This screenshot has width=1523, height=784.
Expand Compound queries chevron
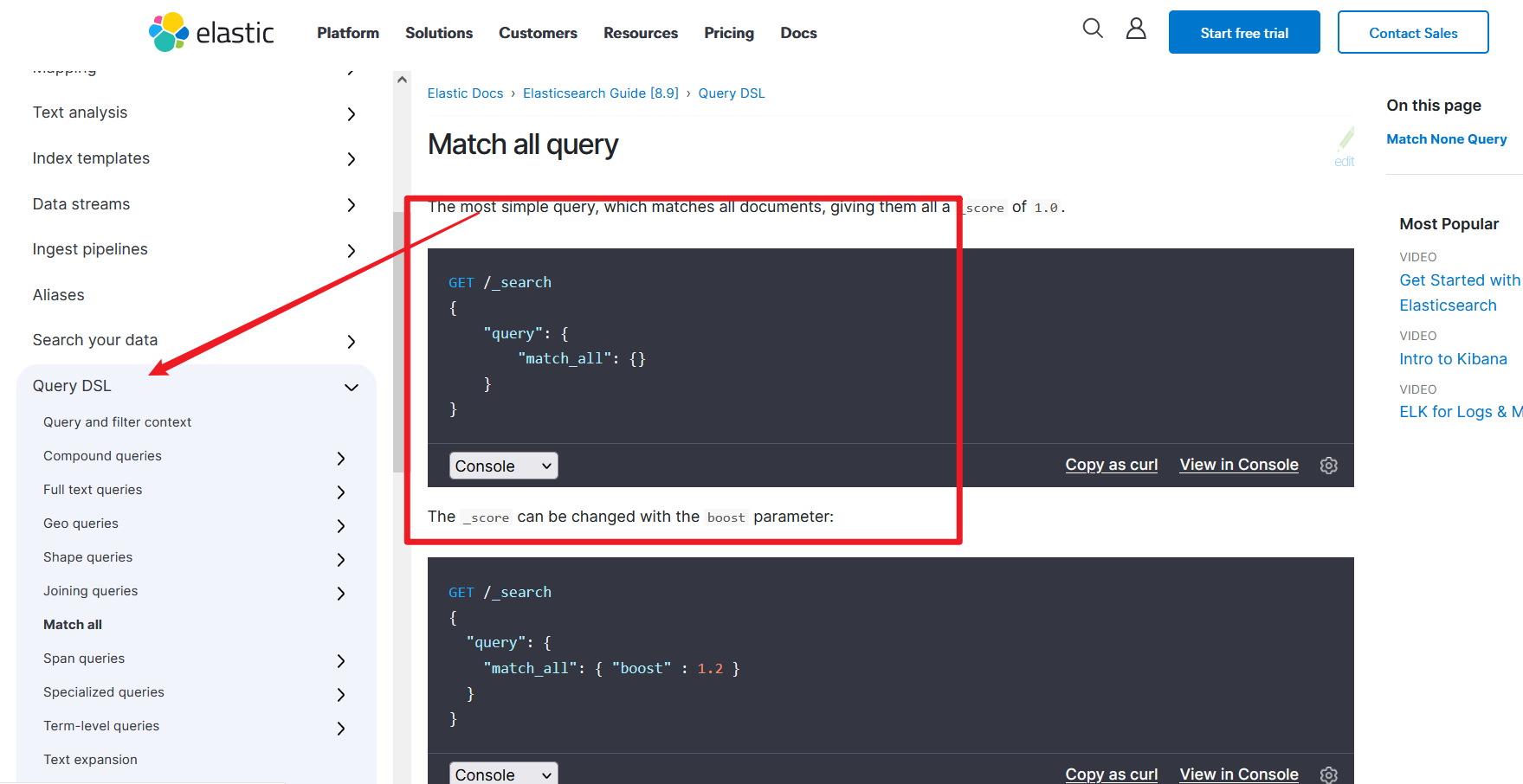point(341,458)
